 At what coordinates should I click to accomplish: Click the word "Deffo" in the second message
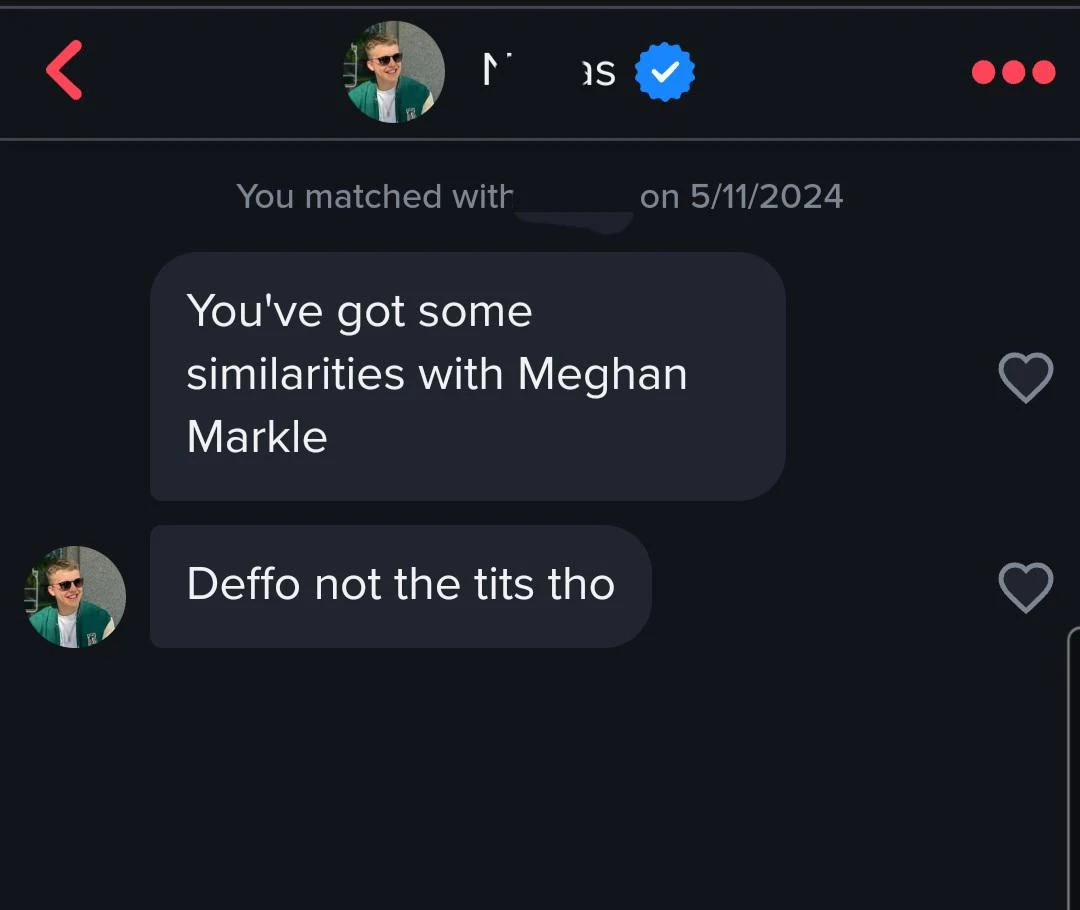tap(243, 584)
